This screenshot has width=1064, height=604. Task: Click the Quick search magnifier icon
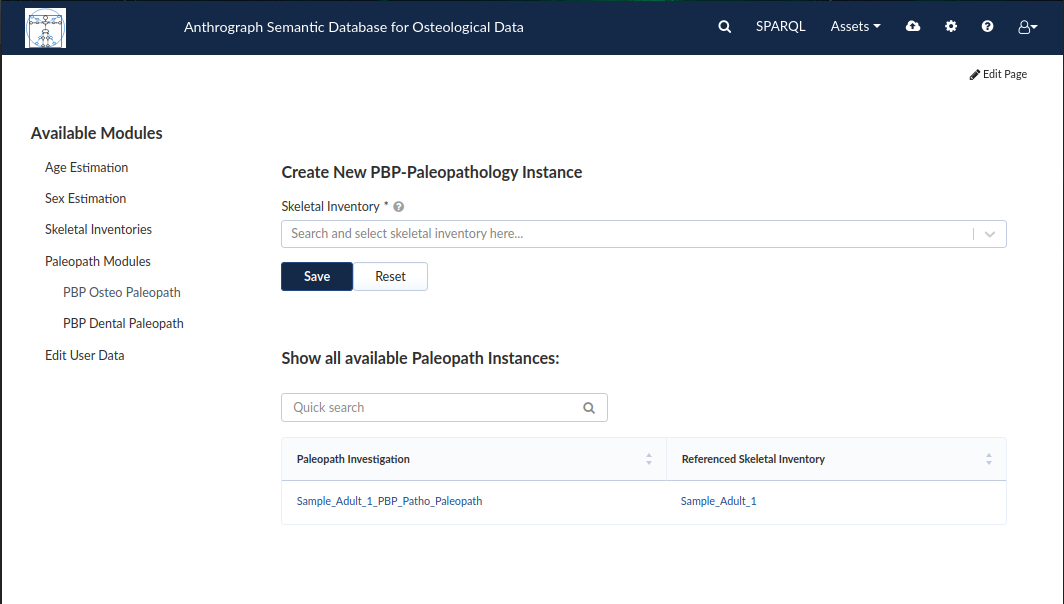click(589, 408)
